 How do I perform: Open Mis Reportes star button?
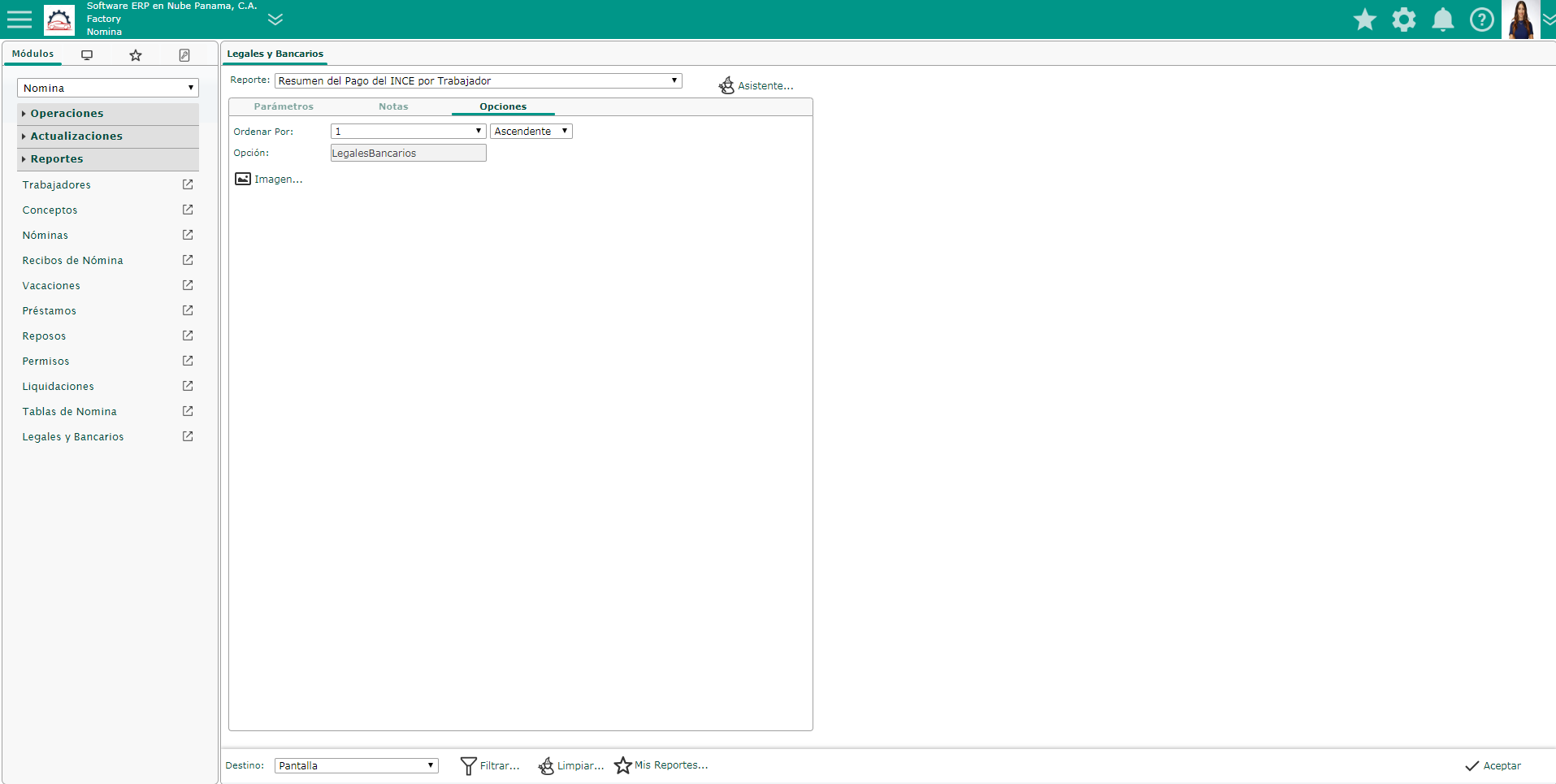pyautogui.click(x=661, y=765)
